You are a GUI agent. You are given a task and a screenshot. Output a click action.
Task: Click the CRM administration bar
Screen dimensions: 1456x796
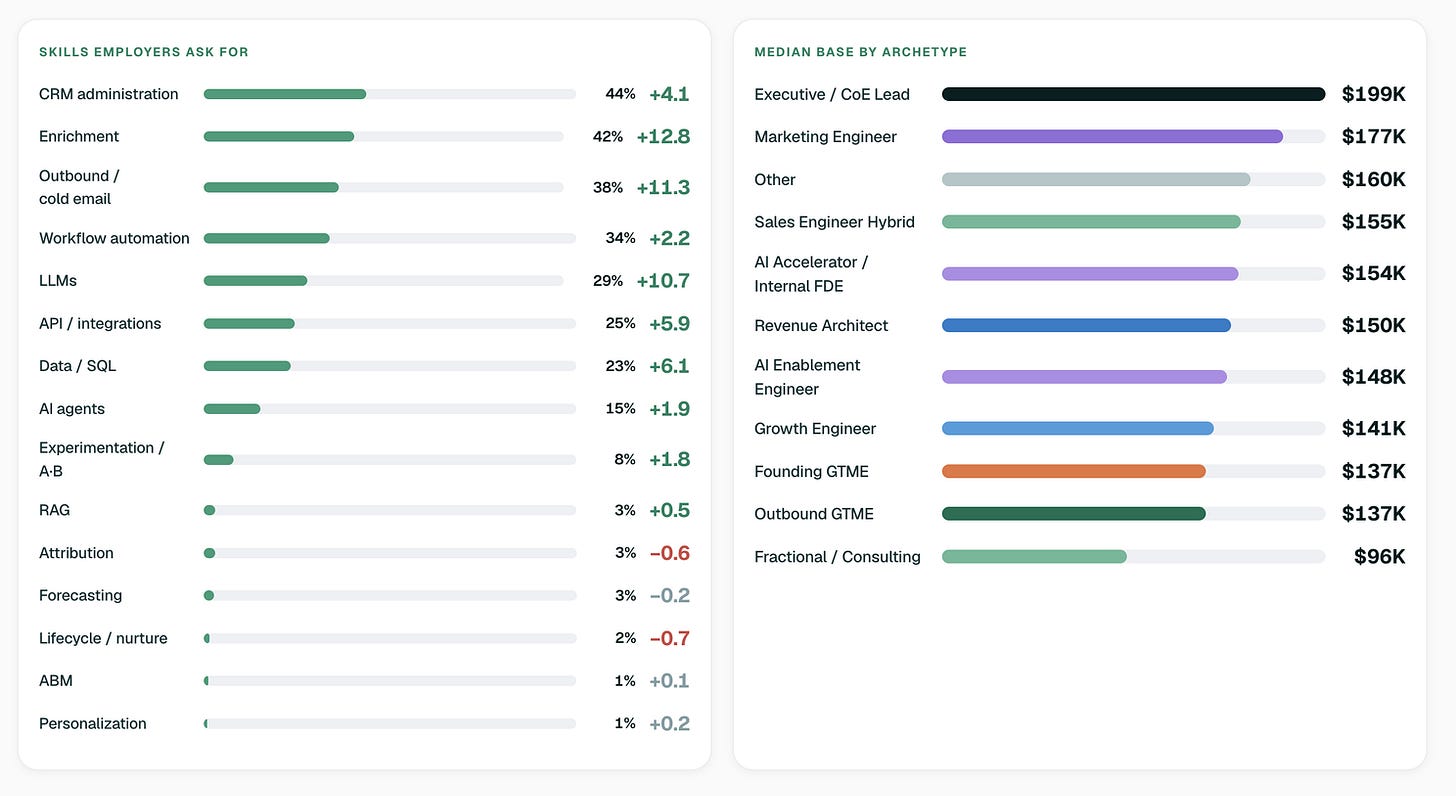[390, 94]
